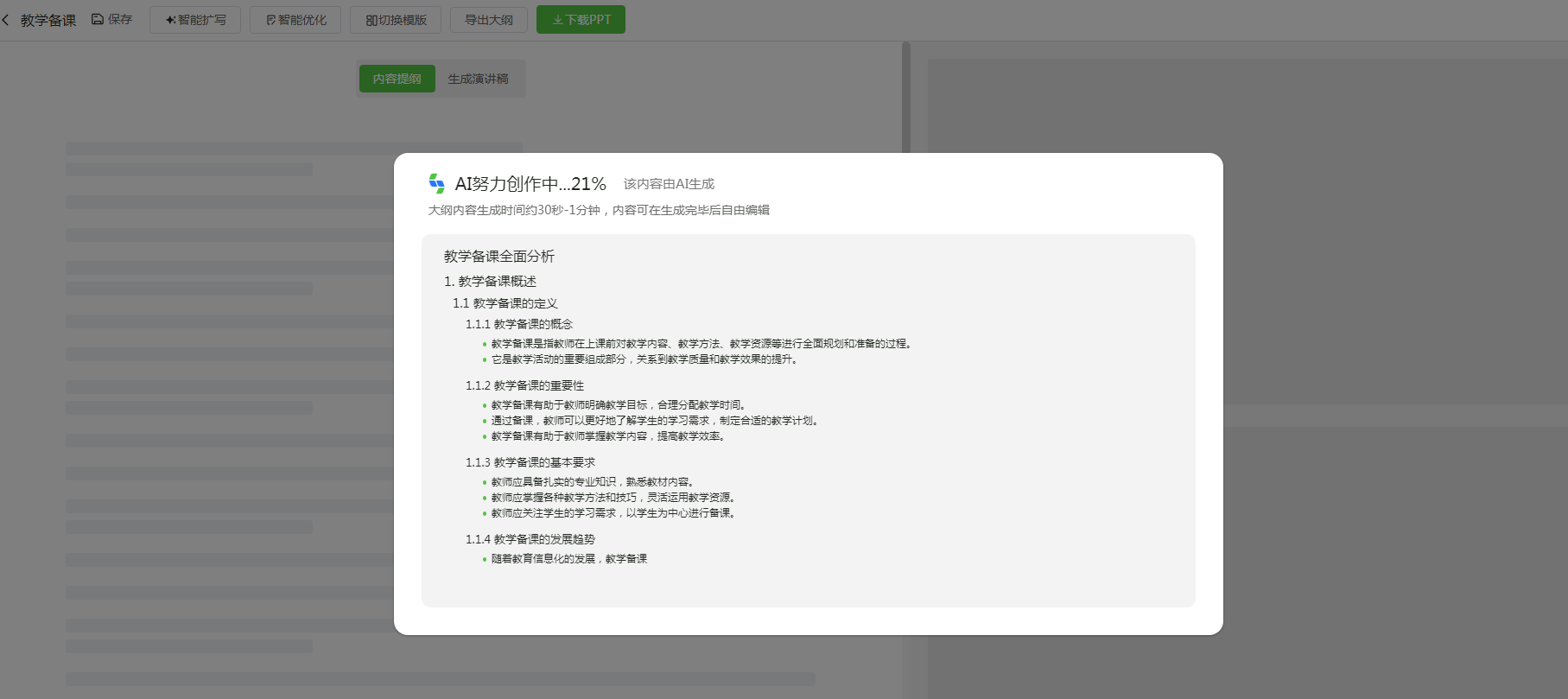Click the outline title 教学备课全面分析

point(499,257)
